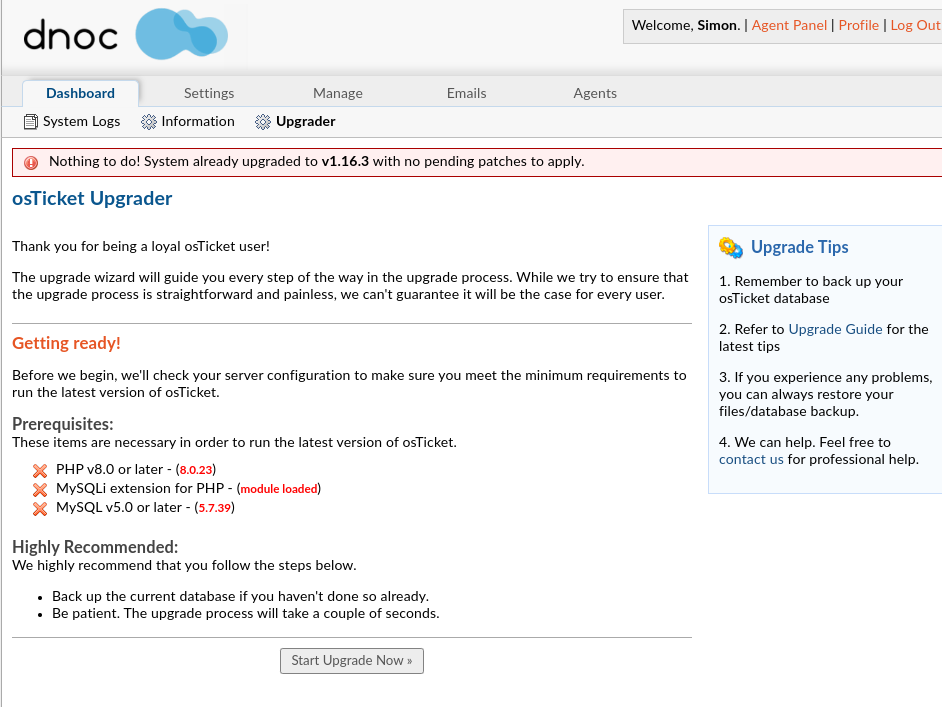Click the red warning icon in alert banner
The image size is (942, 707).
coord(31,162)
